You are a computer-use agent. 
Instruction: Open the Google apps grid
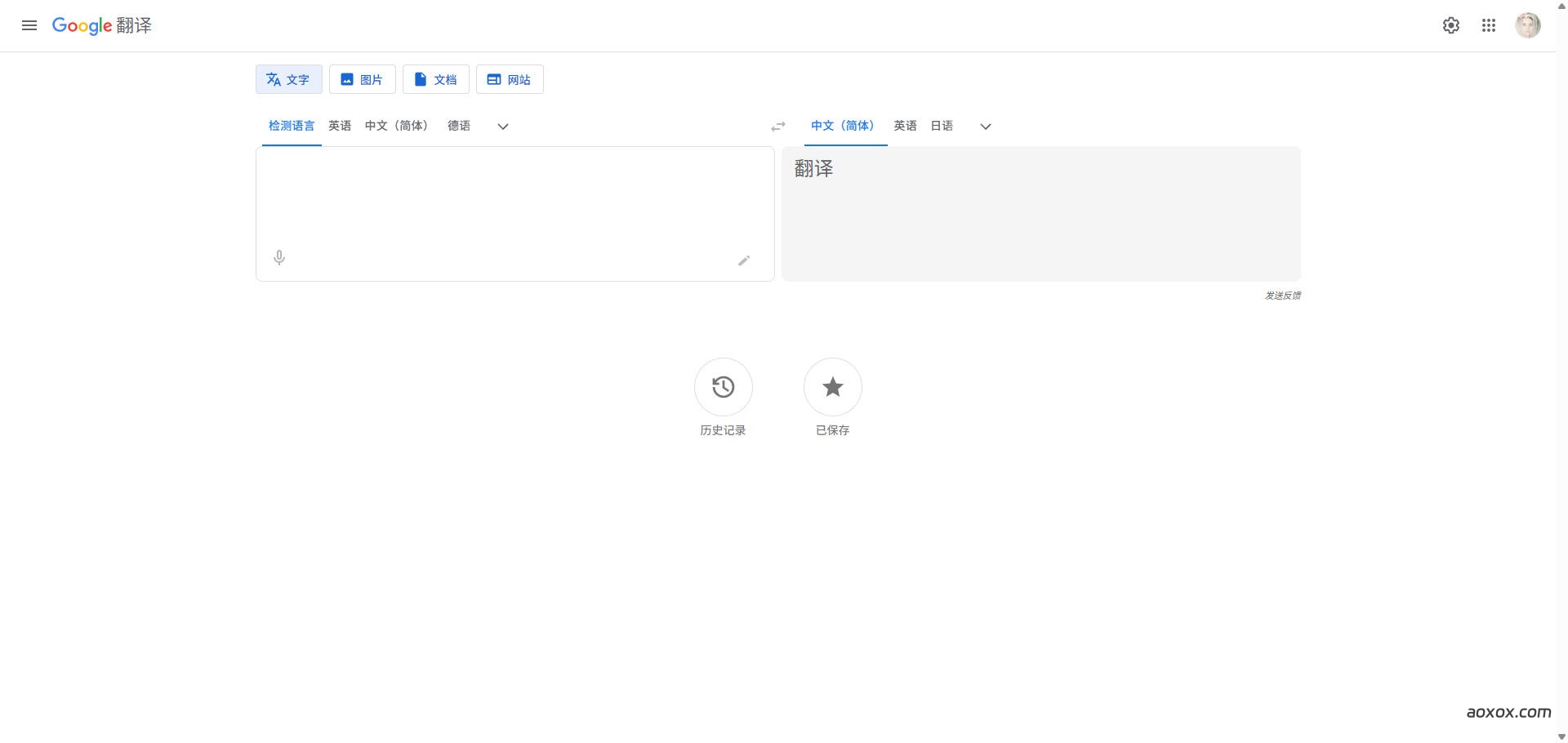(1488, 25)
